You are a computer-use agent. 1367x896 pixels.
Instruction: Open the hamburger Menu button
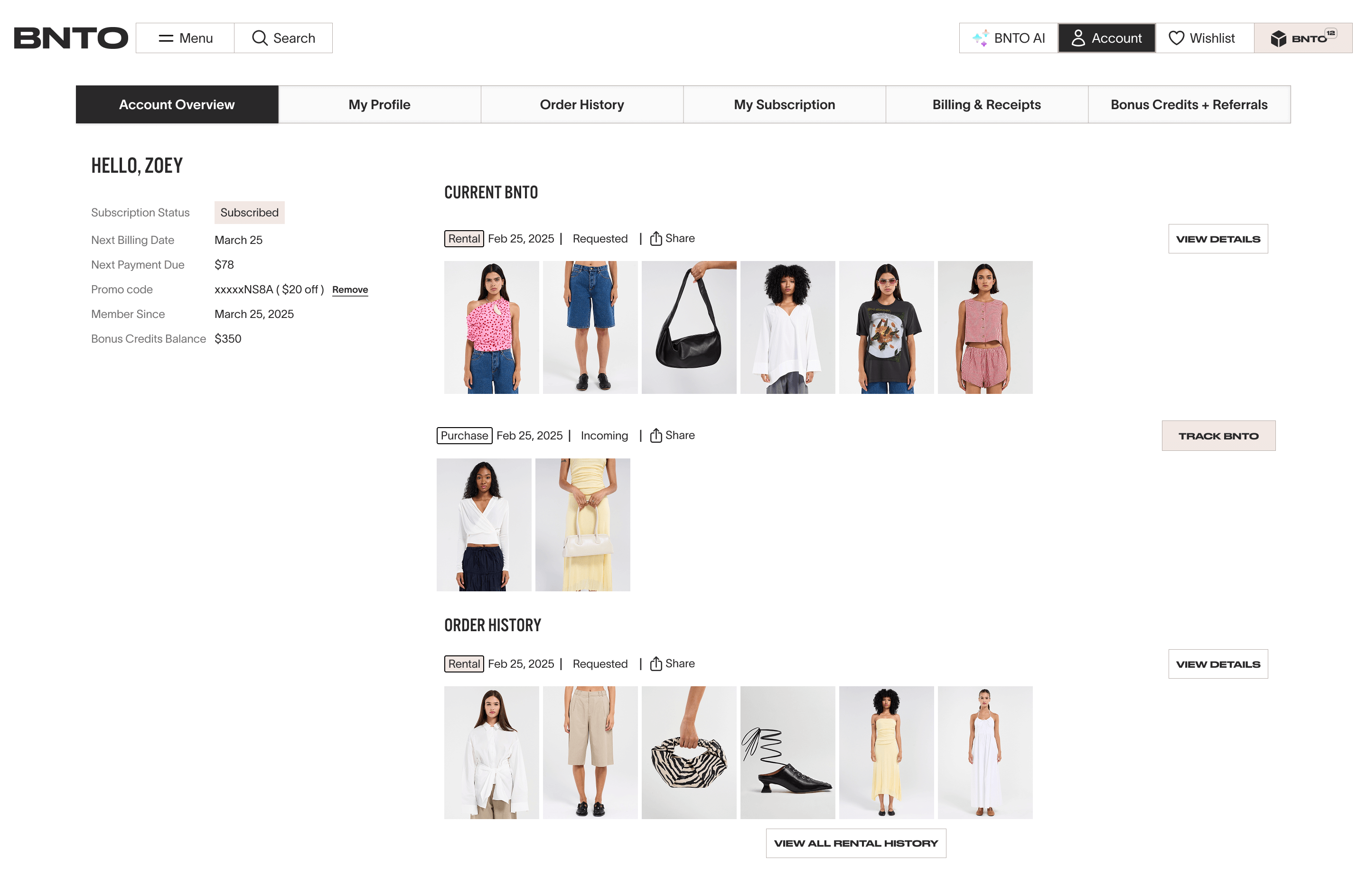coord(185,38)
